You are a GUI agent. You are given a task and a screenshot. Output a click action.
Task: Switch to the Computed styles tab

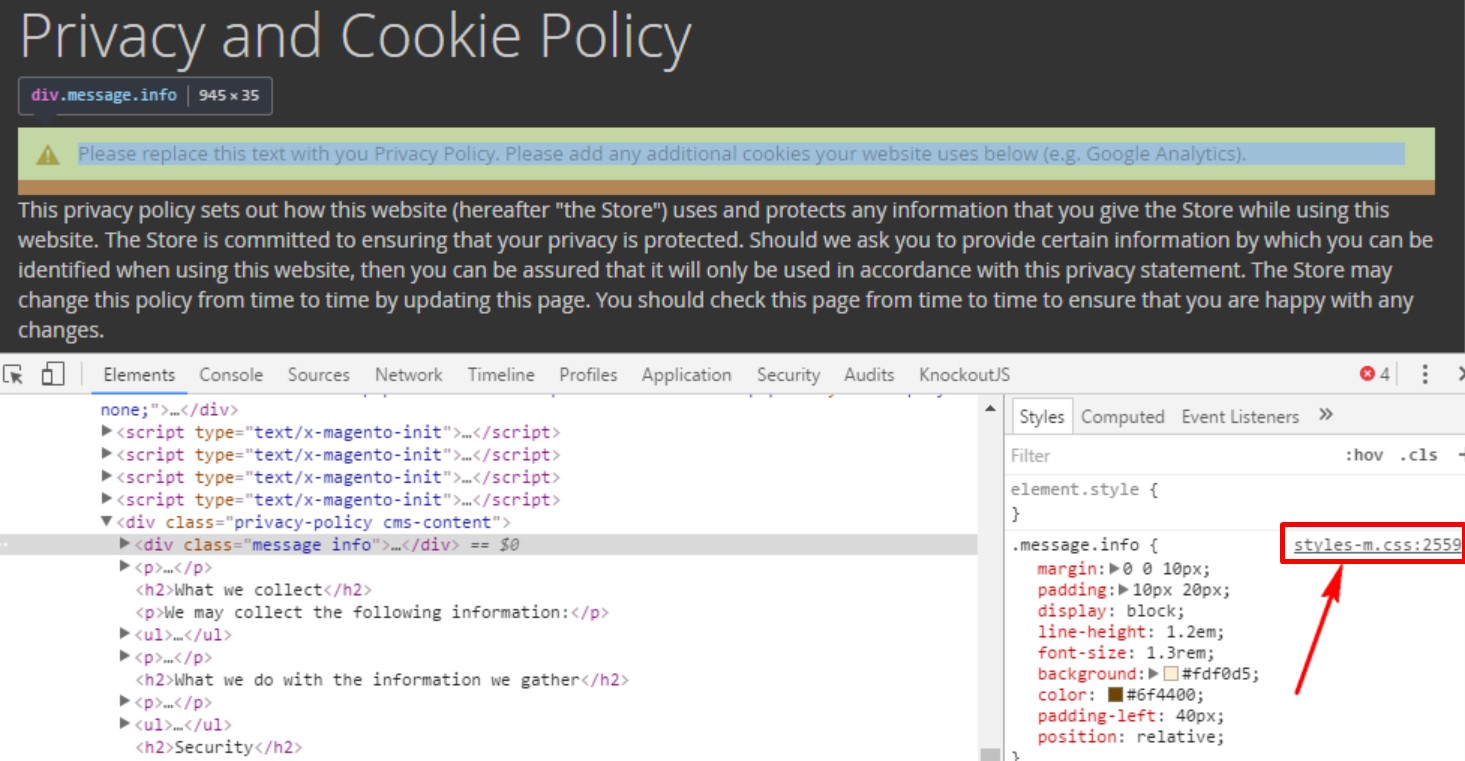[x=1122, y=417]
